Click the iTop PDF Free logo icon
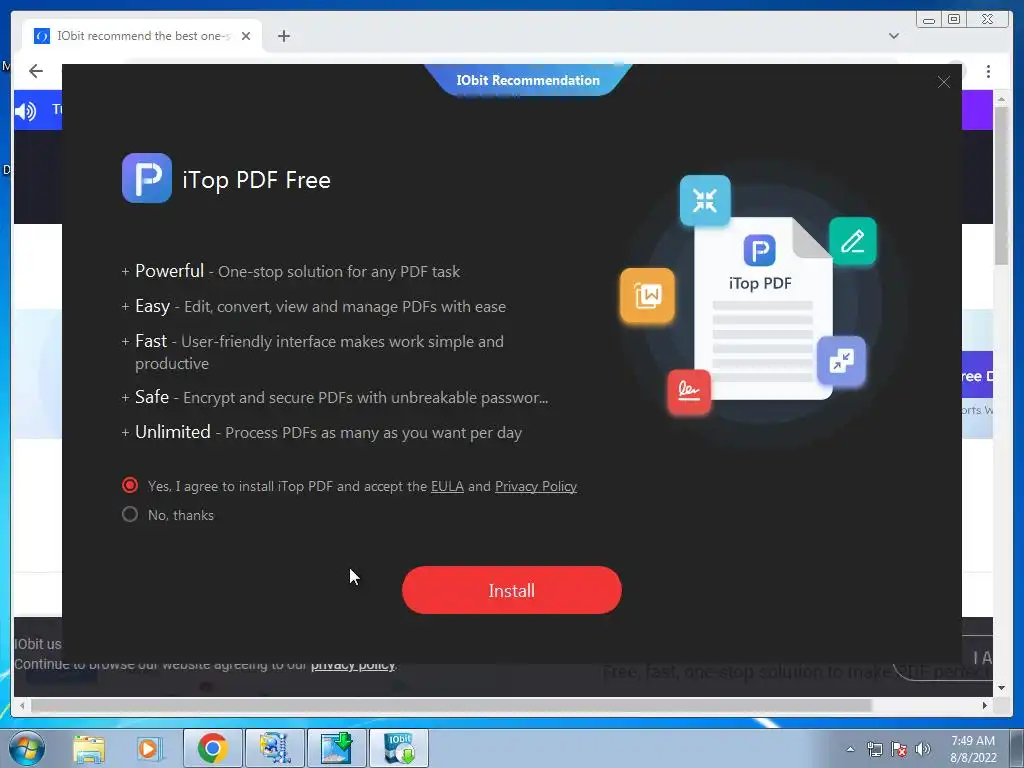 click(147, 178)
